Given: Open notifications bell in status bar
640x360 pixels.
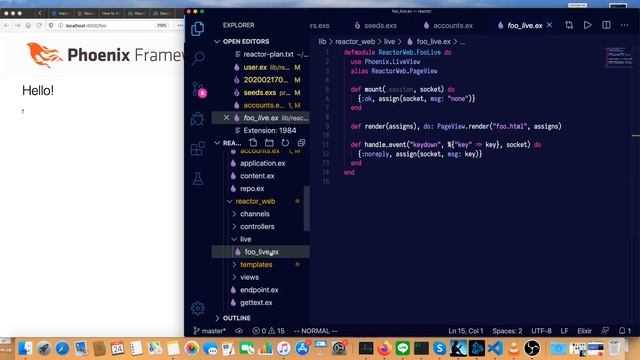Looking at the screenshot, I should (624, 331).
